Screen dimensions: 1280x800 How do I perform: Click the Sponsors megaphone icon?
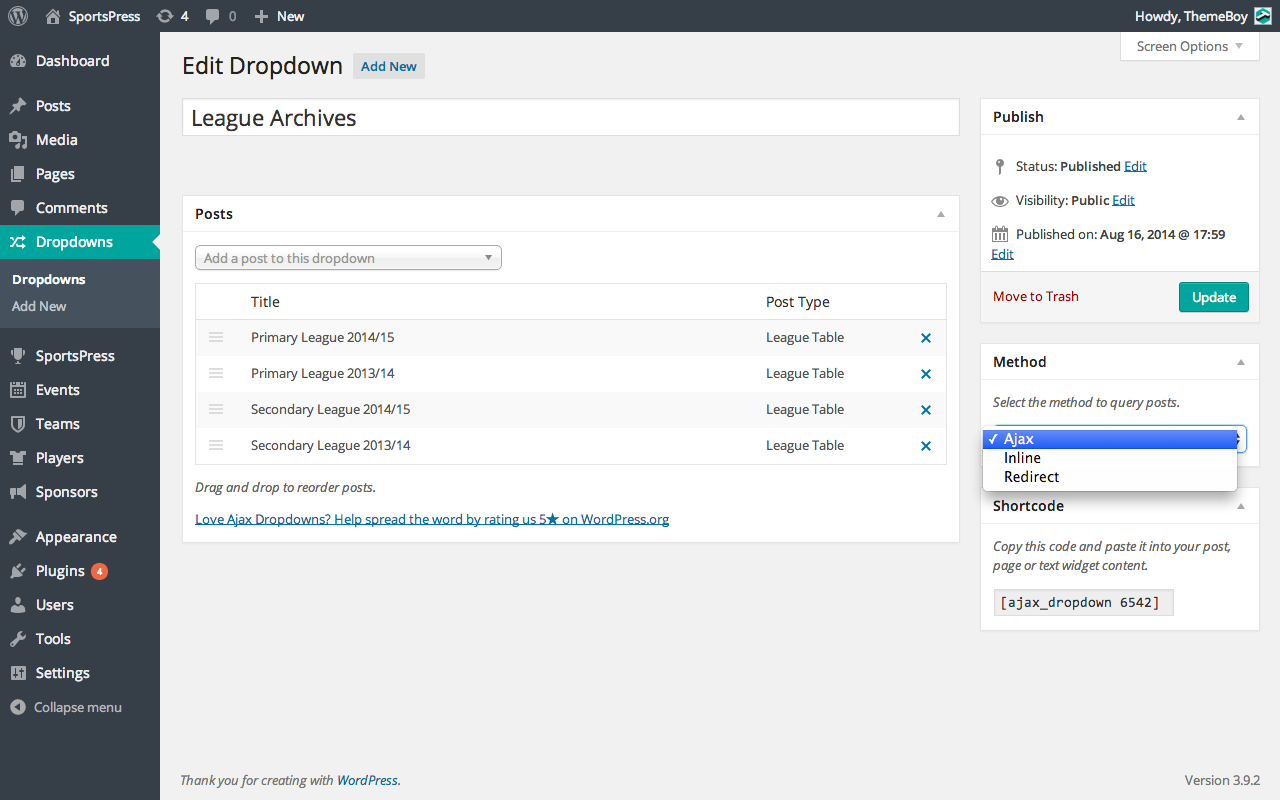pos(18,492)
